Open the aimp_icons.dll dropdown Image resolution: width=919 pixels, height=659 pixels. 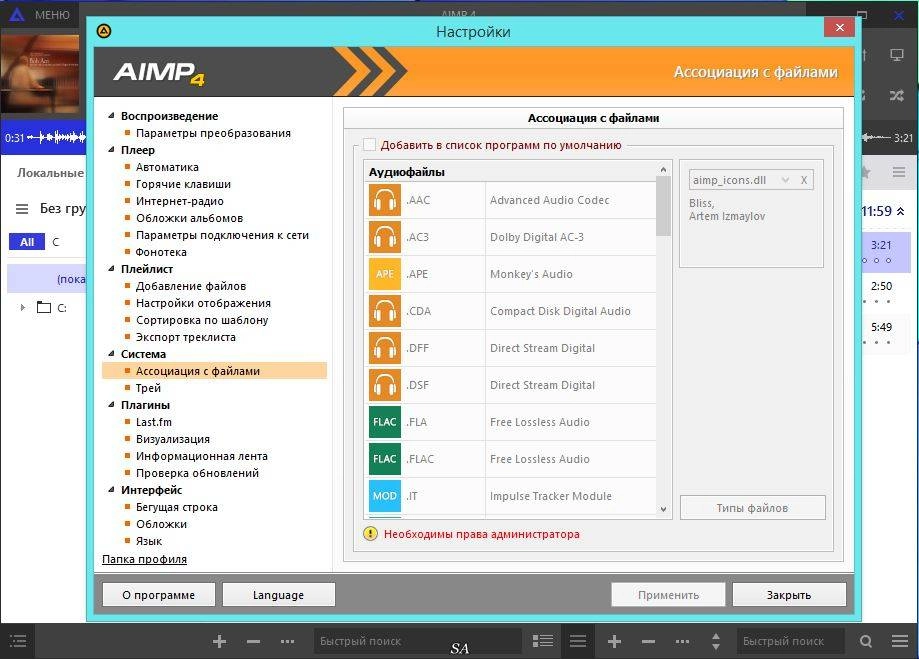click(x=785, y=180)
